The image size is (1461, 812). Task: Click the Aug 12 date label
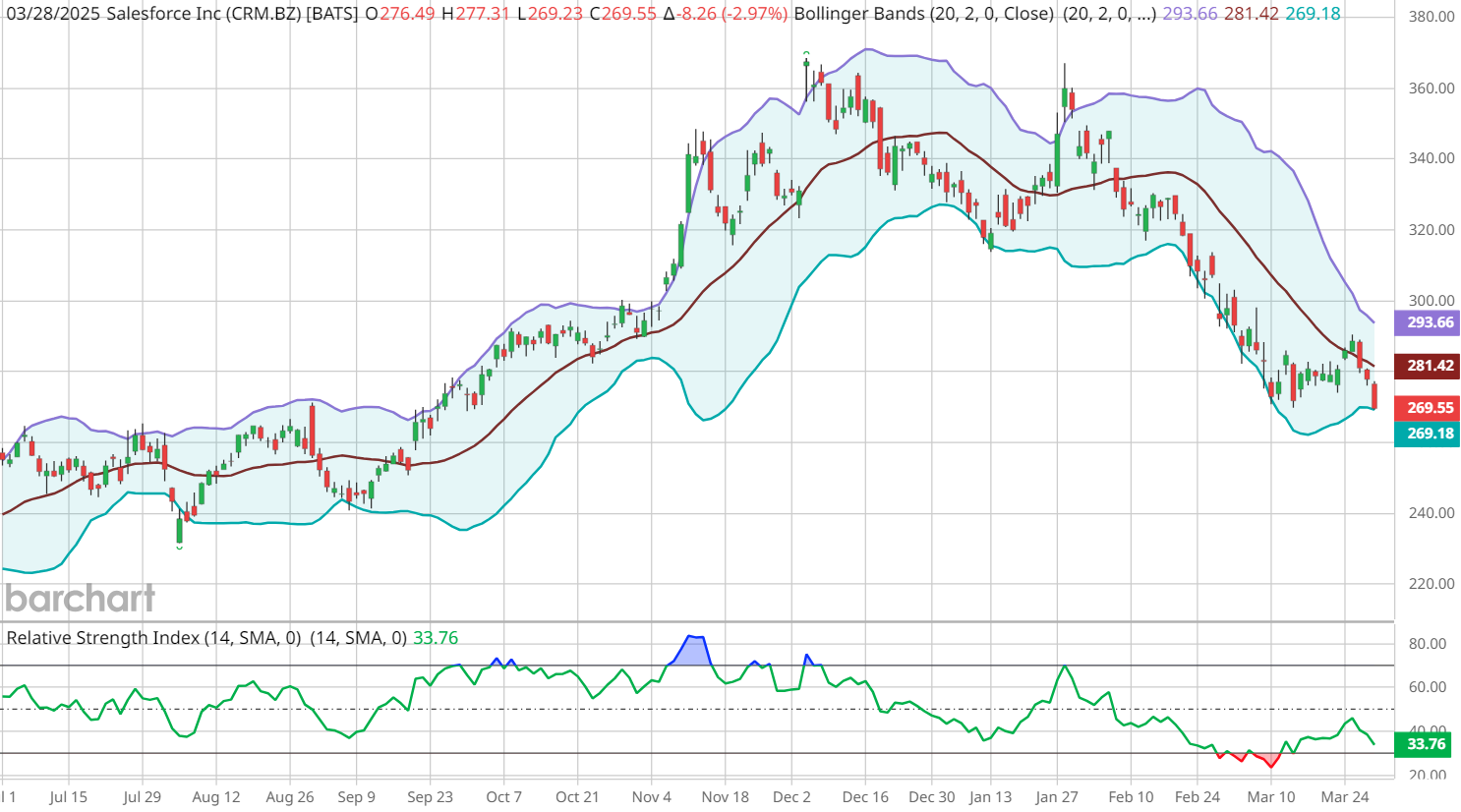tap(216, 797)
